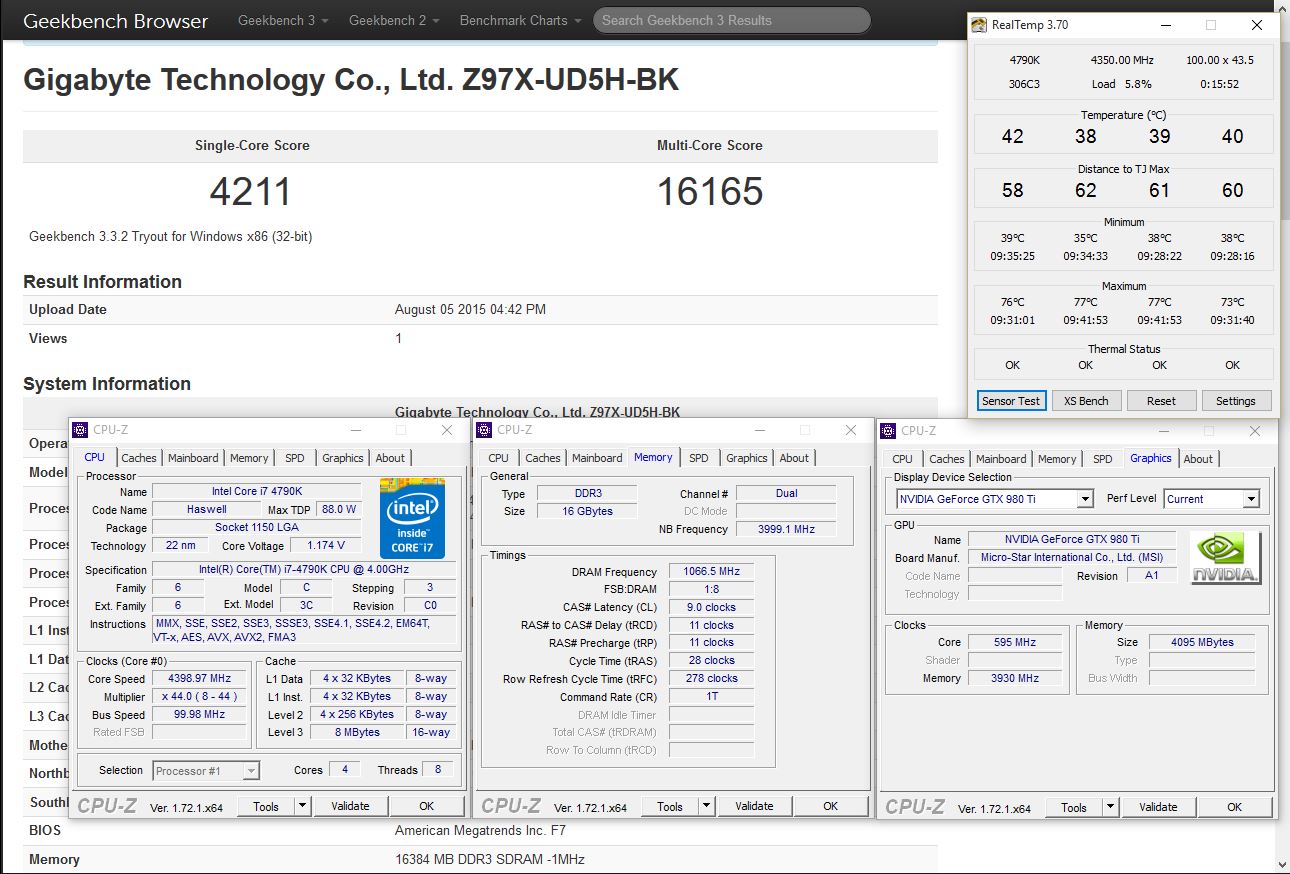Viewport: 1290px width, 874px height.
Task: Click OK in CPU window
Action: pos(426,806)
